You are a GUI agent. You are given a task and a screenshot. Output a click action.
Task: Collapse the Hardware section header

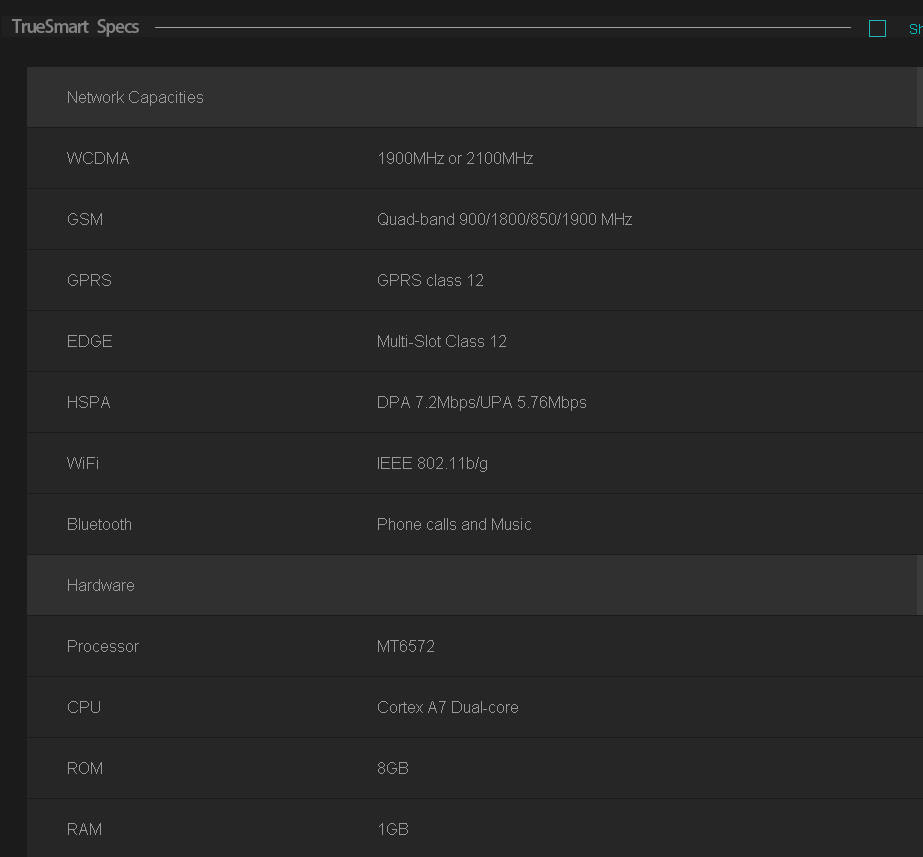coord(100,585)
